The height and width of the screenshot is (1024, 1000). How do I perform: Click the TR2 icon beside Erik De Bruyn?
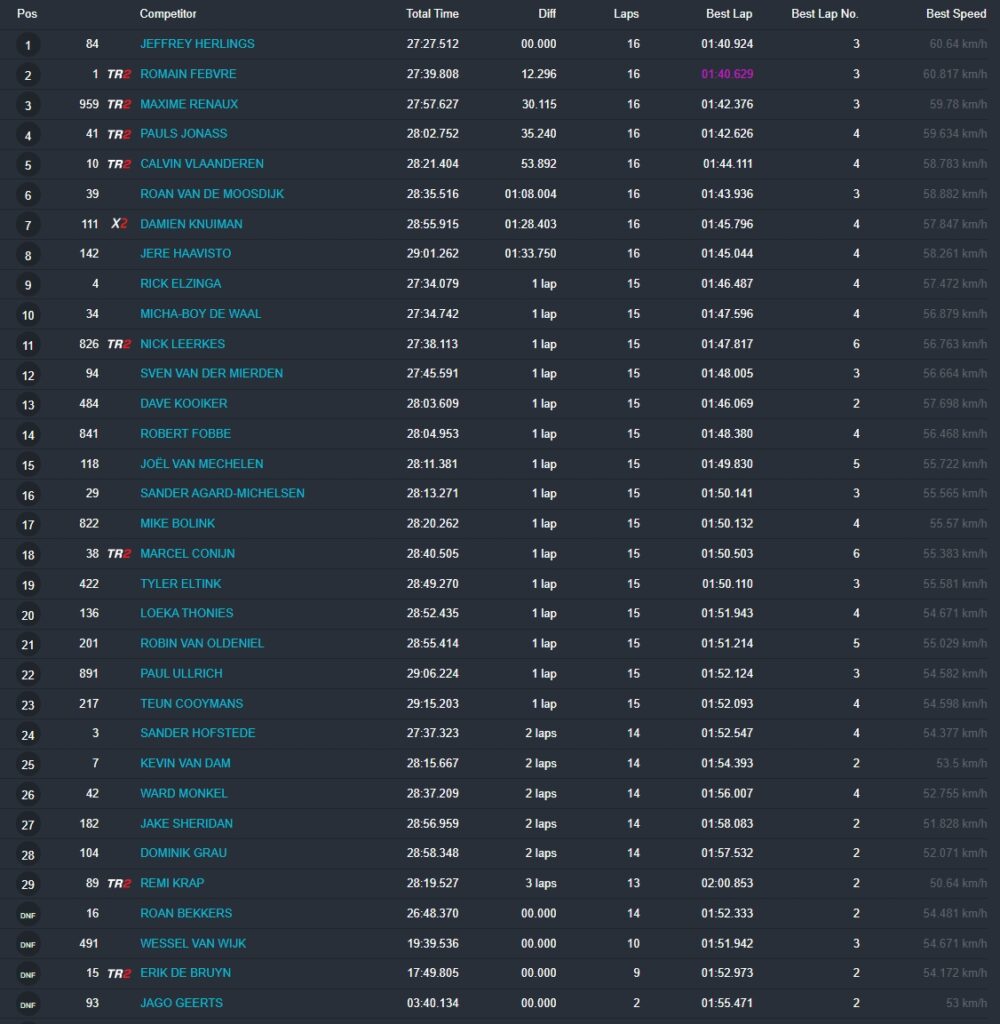[119, 974]
